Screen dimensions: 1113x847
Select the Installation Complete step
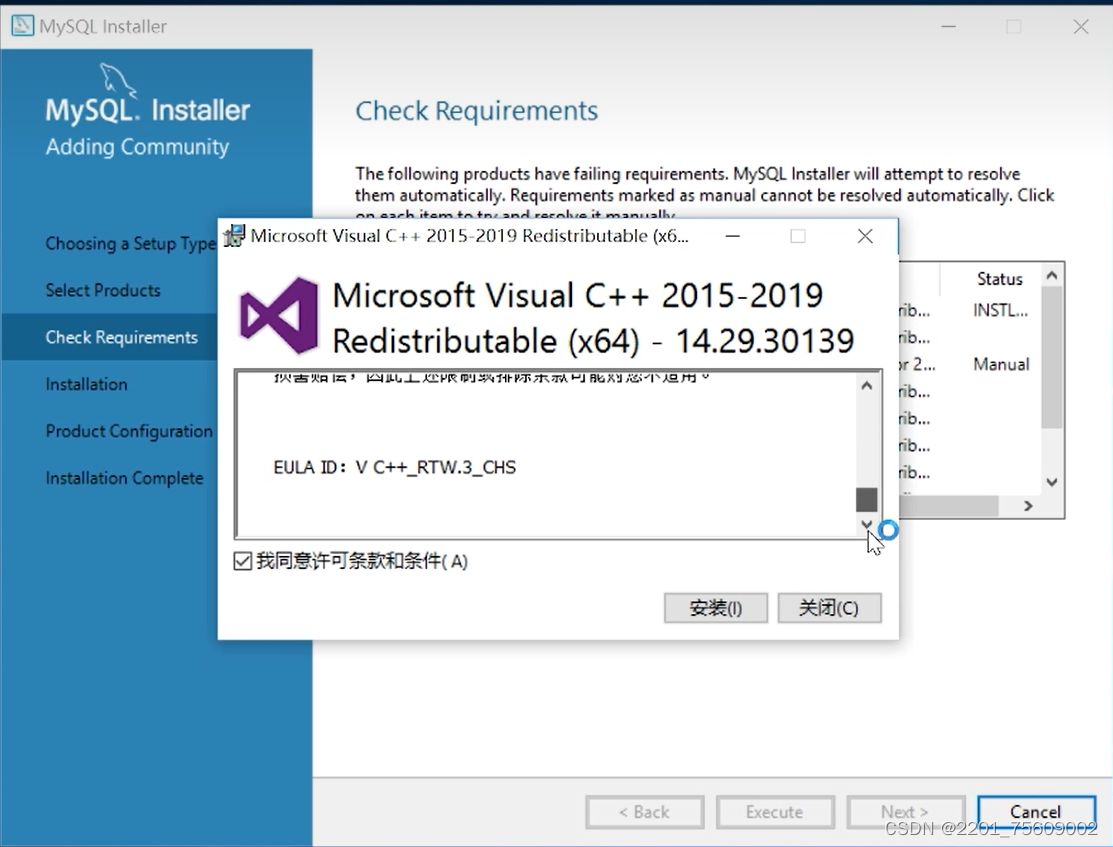tap(124, 478)
